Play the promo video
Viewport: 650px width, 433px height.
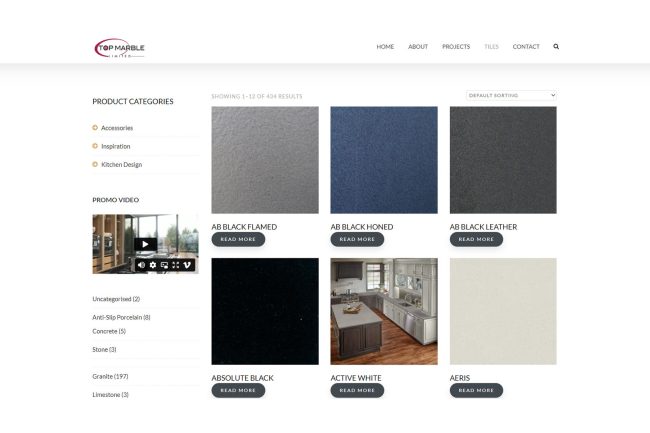coord(145,244)
